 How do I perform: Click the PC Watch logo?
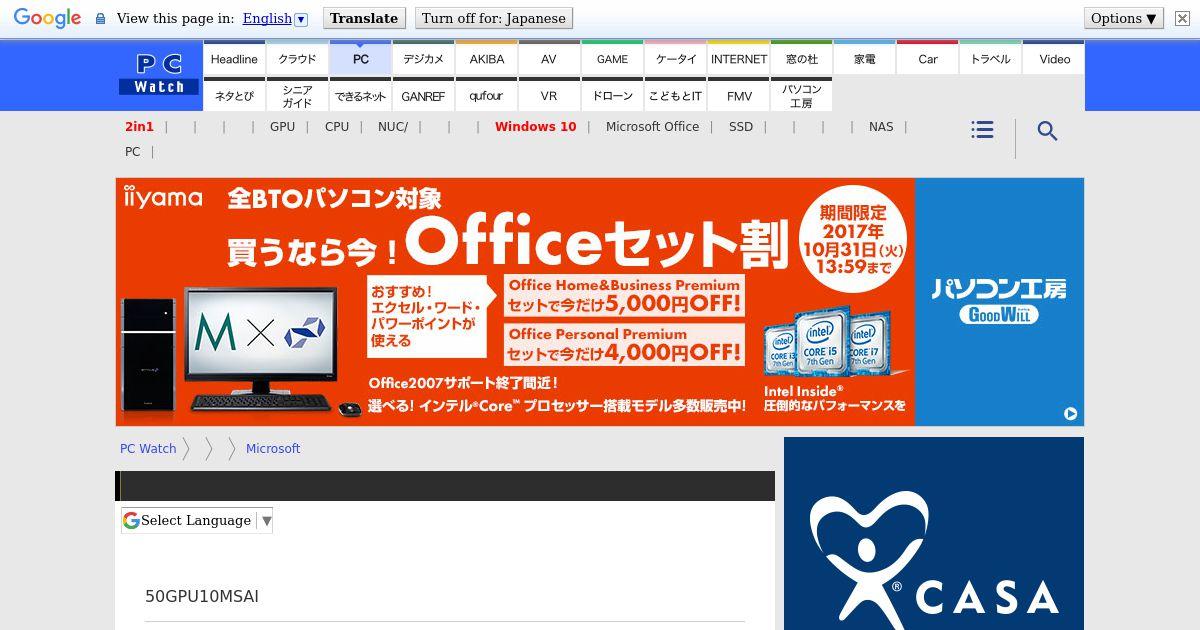coord(159,75)
